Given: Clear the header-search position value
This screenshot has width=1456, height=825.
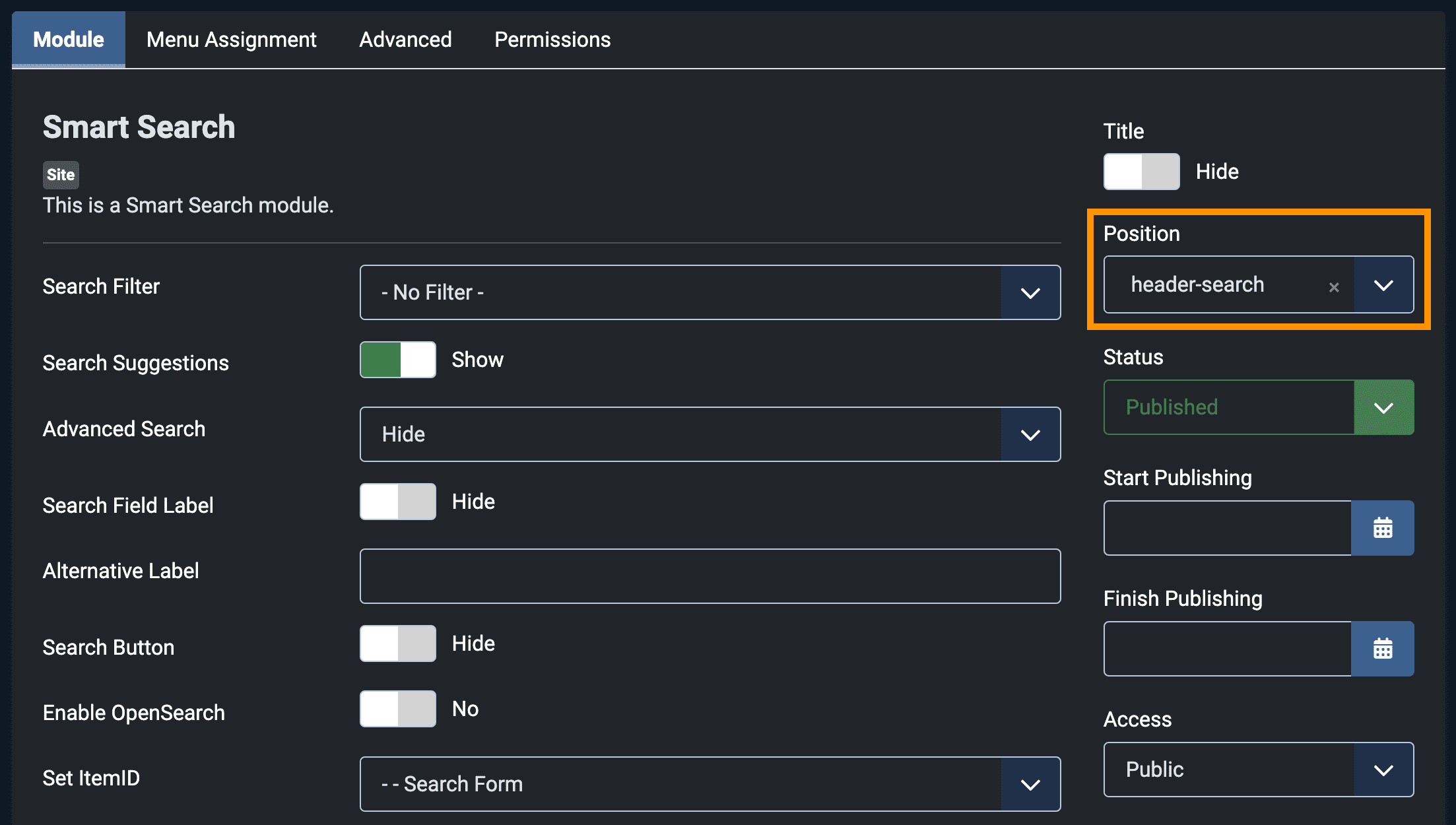Looking at the screenshot, I should [1334, 287].
